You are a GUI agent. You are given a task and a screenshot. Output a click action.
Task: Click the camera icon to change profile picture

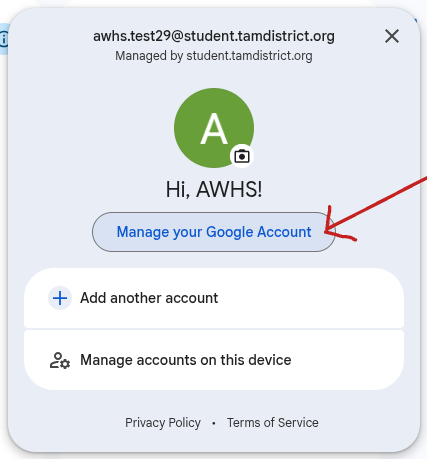[x=242, y=156]
